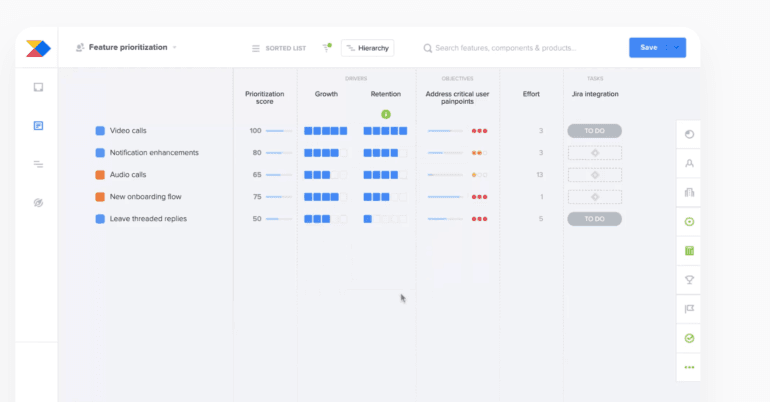
Task: Select the Audio calls row title
Action: [128, 175]
